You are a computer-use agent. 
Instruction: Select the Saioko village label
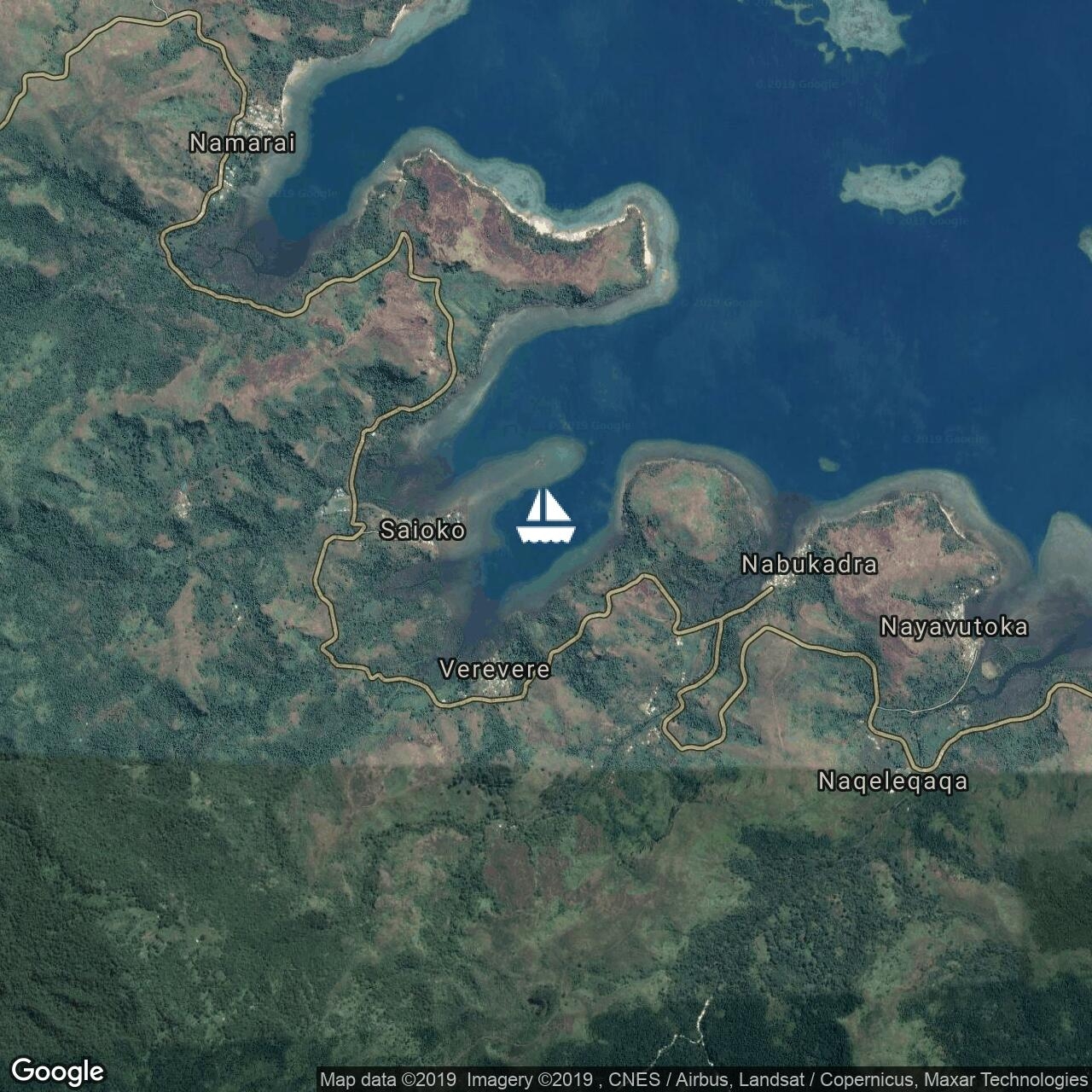point(422,531)
